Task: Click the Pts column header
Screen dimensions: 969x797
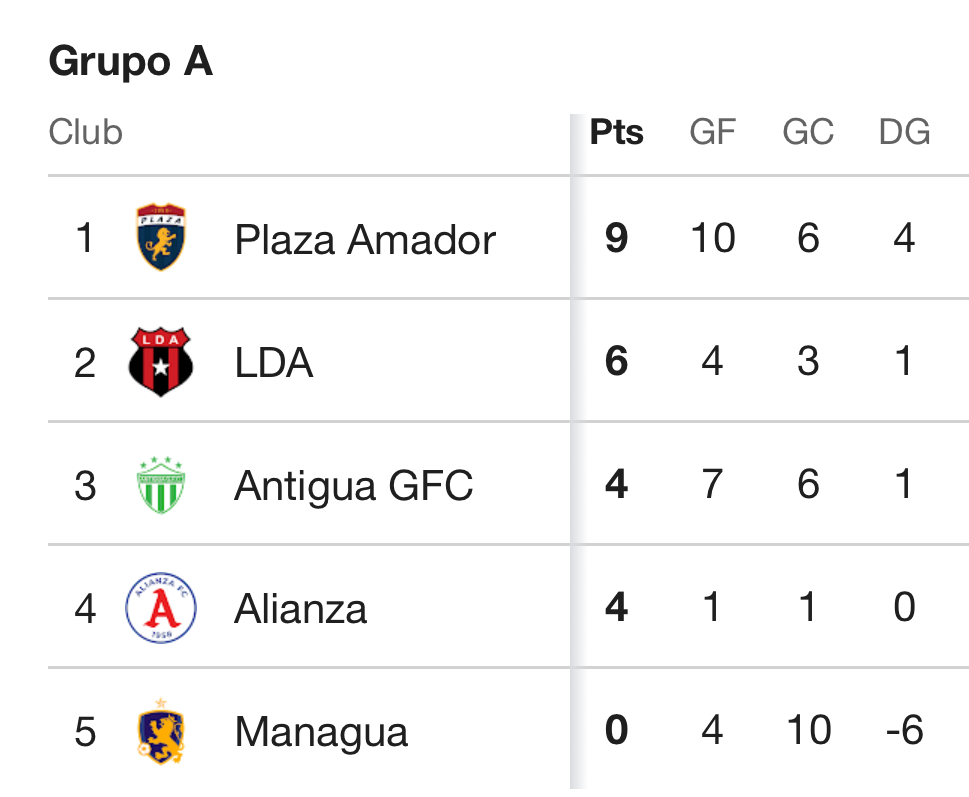Action: pyautogui.click(x=616, y=132)
